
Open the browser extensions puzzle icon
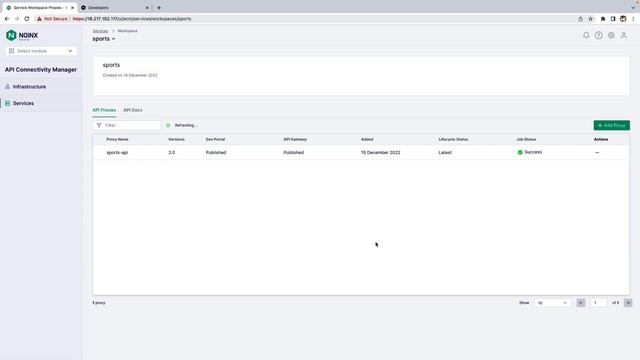[602, 19]
